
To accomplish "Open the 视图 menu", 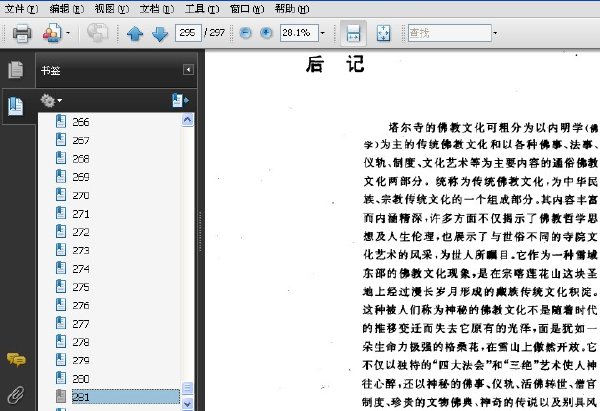I will tap(112, 8).
